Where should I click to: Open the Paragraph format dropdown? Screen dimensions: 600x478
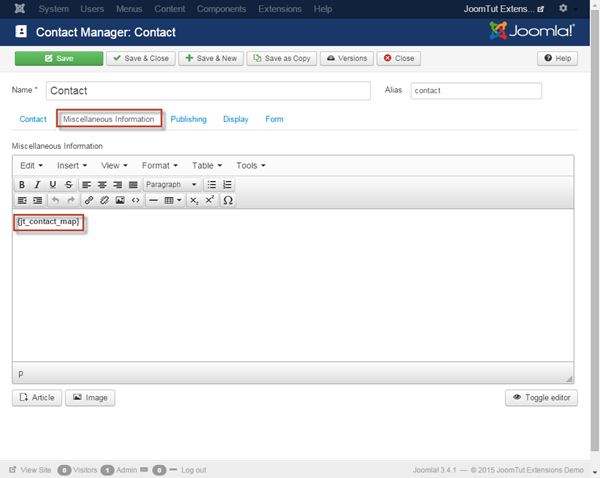pyautogui.click(x=171, y=185)
